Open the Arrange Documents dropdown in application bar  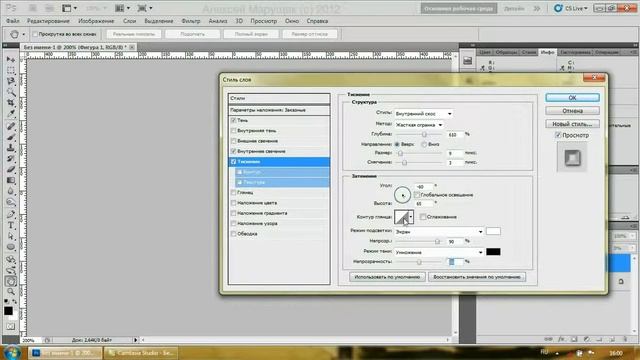click(122, 8)
